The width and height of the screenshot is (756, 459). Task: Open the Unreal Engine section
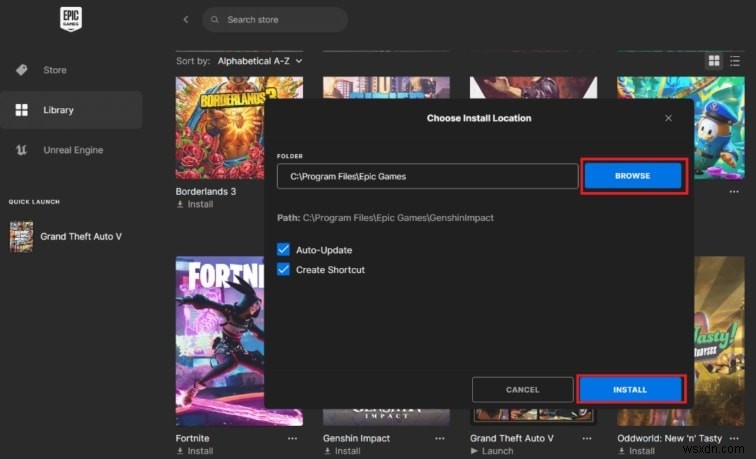[x=73, y=150]
